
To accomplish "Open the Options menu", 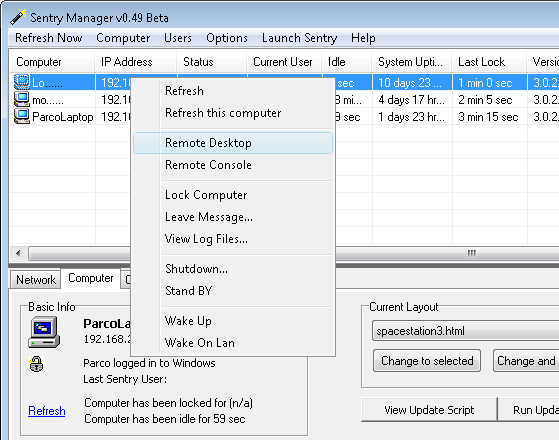I will point(227,38).
